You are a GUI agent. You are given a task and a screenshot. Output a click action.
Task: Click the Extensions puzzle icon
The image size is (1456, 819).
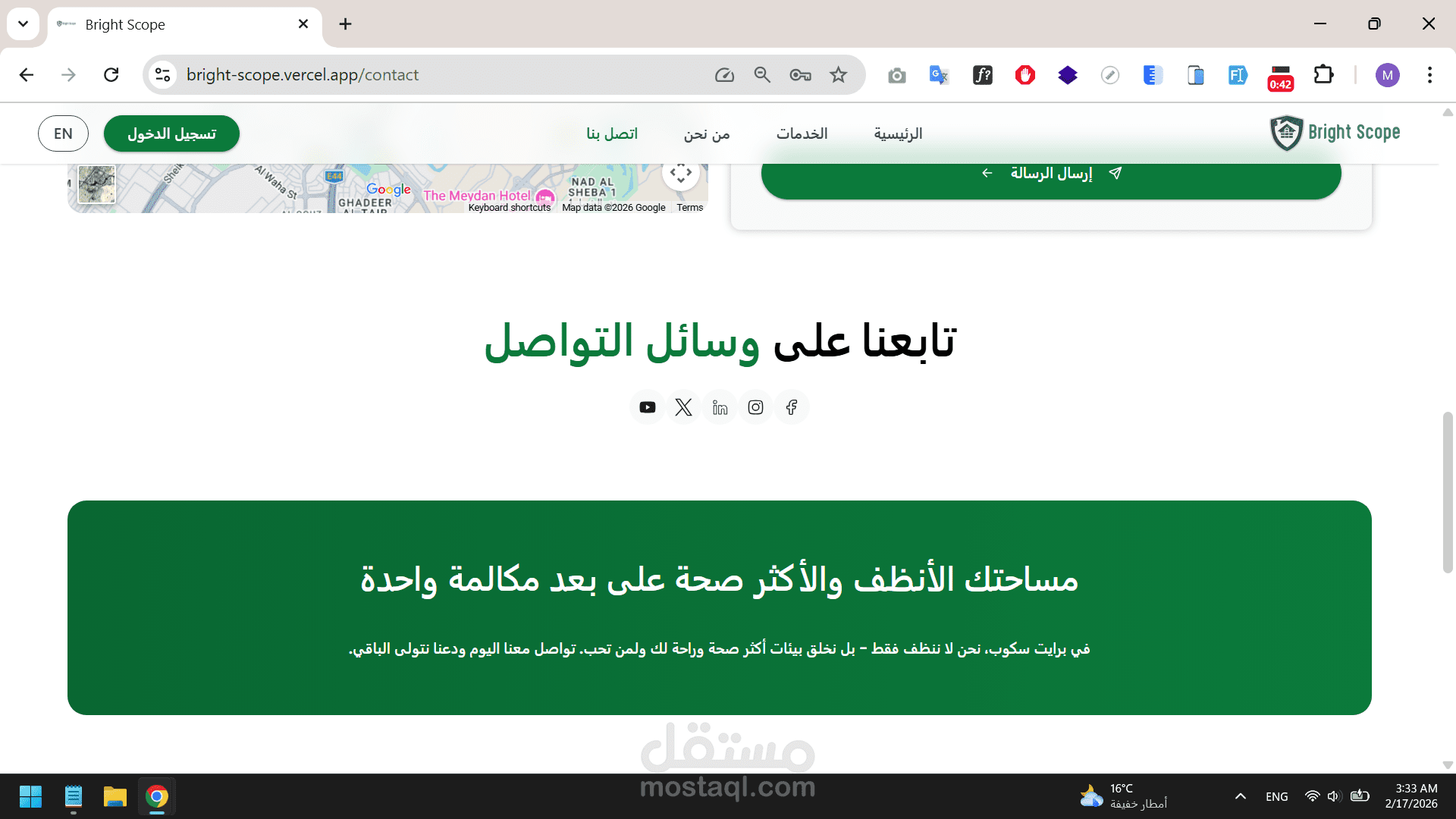point(1323,75)
